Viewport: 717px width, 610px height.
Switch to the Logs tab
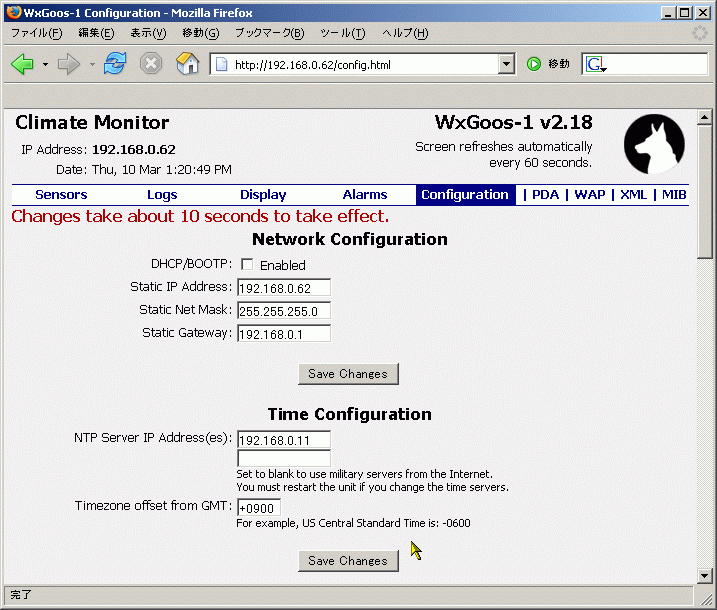pos(162,195)
